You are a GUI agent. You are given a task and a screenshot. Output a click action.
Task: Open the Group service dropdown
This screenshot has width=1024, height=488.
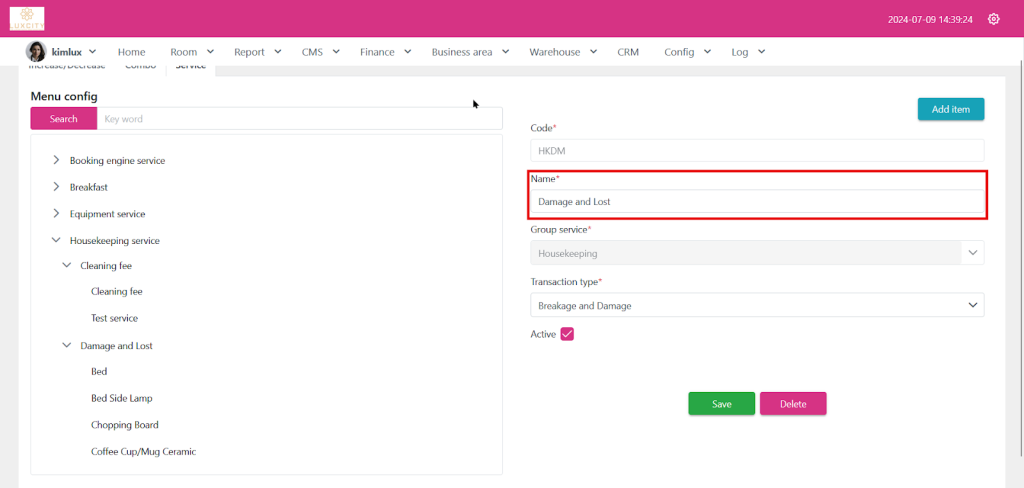tap(756, 254)
